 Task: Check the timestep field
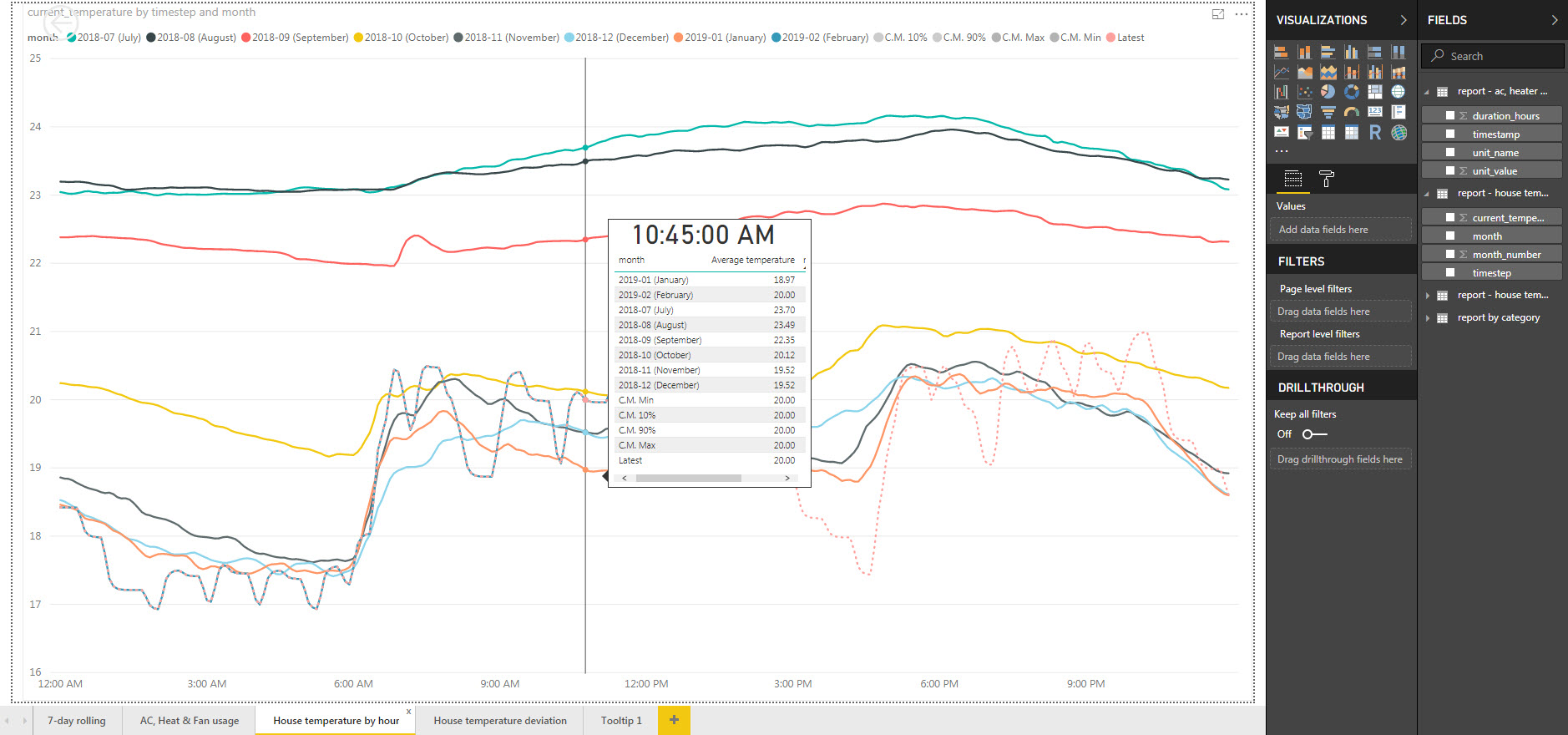1450,272
